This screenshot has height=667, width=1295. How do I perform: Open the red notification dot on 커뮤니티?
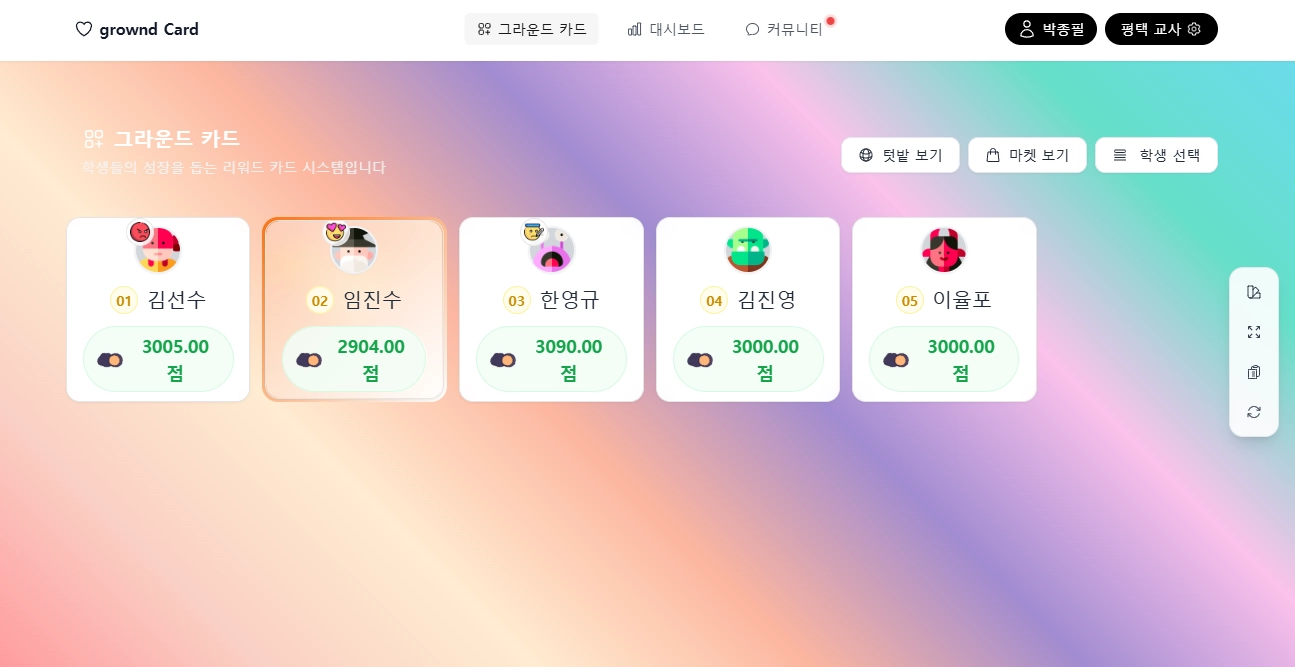[830, 21]
